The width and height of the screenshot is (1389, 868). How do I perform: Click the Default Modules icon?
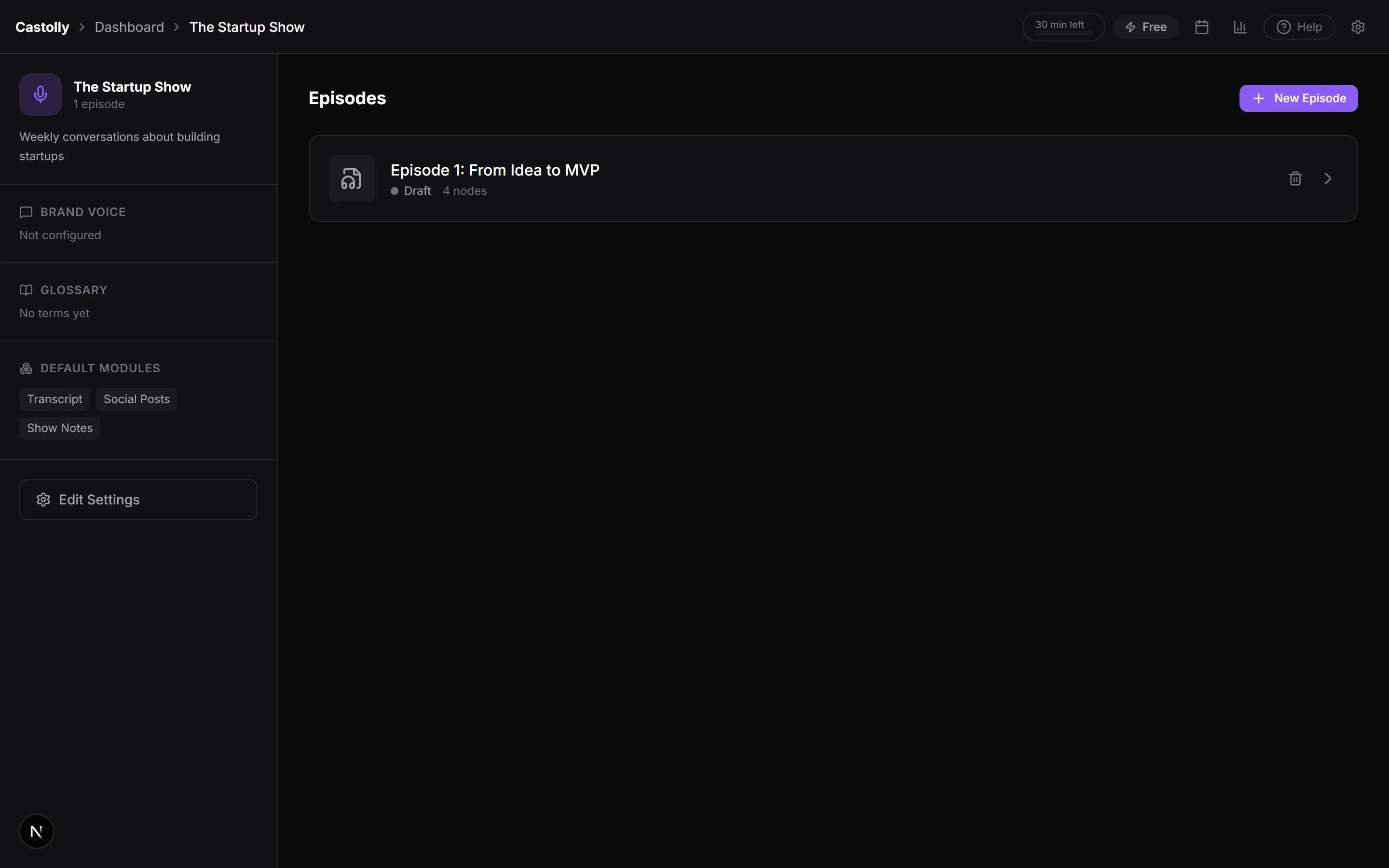(26, 368)
